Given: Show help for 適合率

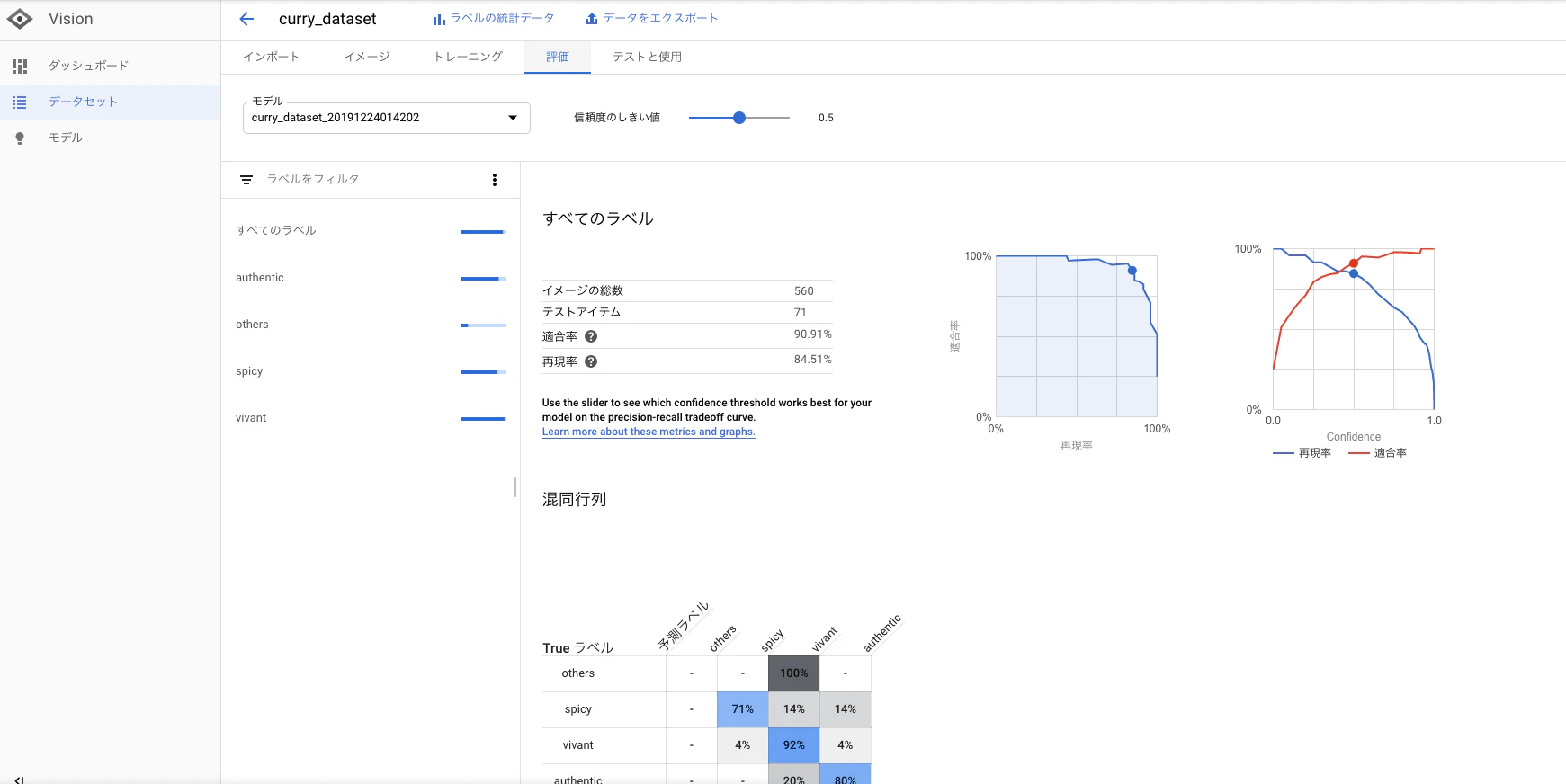Looking at the screenshot, I should point(591,336).
